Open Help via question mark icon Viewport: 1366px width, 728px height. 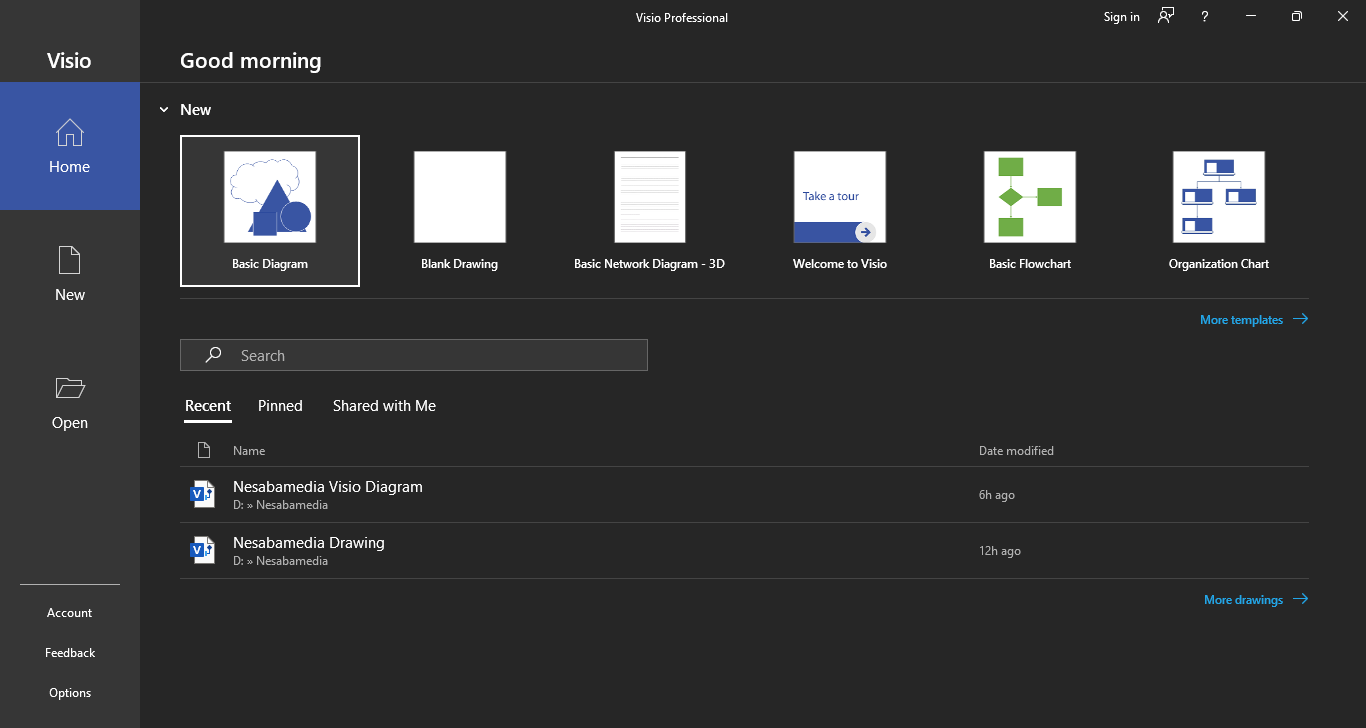point(1205,17)
